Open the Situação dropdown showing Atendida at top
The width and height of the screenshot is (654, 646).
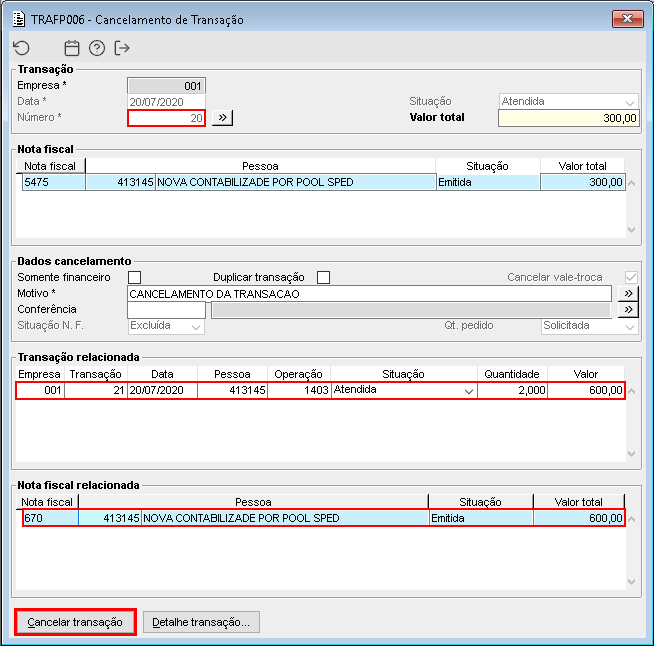pyautogui.click(x=568, y=101)
